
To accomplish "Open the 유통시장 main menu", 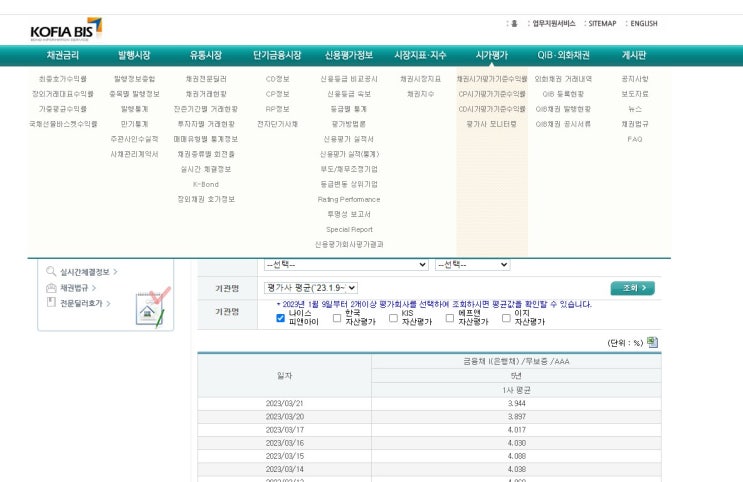I will (x=206, y=55).
